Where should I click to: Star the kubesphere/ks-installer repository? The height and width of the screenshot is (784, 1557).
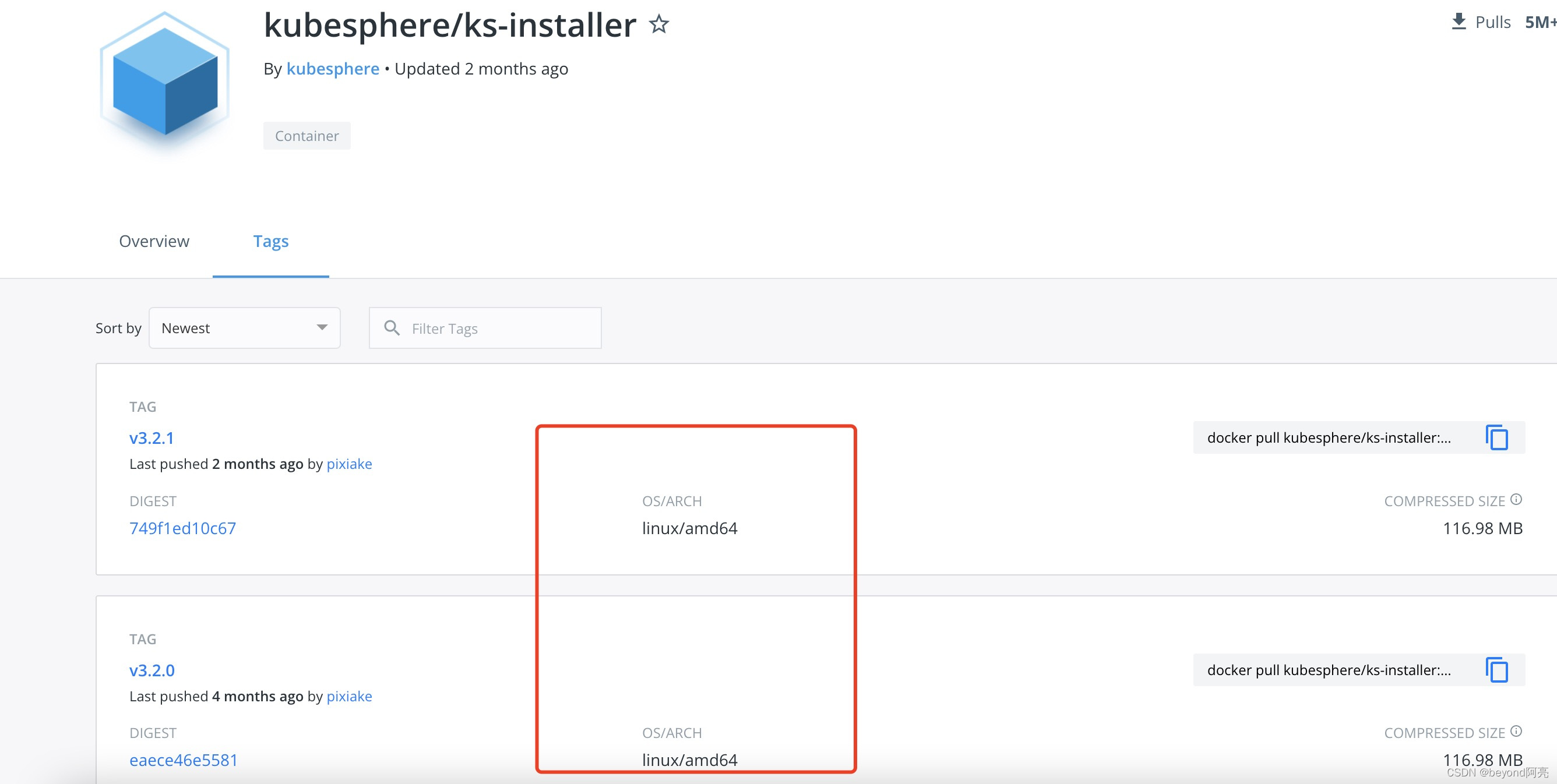(659, 25)
